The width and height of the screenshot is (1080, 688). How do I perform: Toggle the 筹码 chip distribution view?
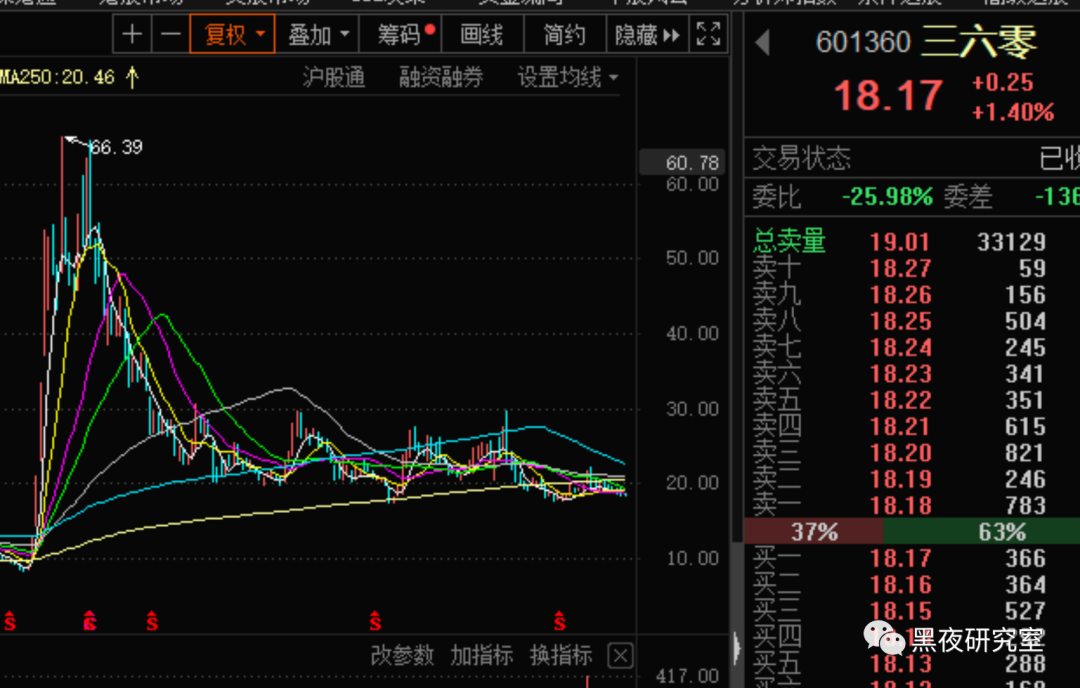[x=400, y=34]
